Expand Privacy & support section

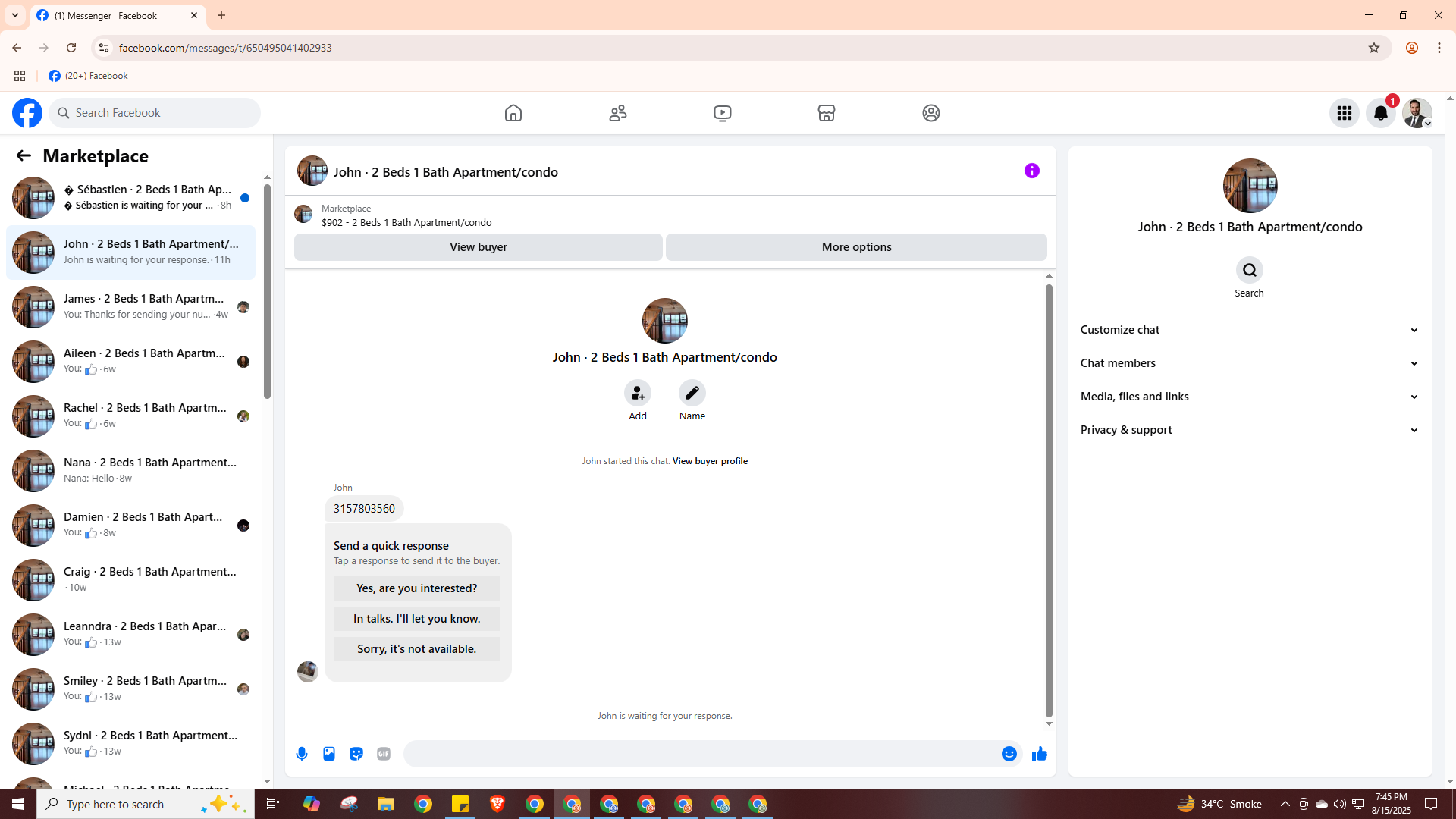(1249, 430)
